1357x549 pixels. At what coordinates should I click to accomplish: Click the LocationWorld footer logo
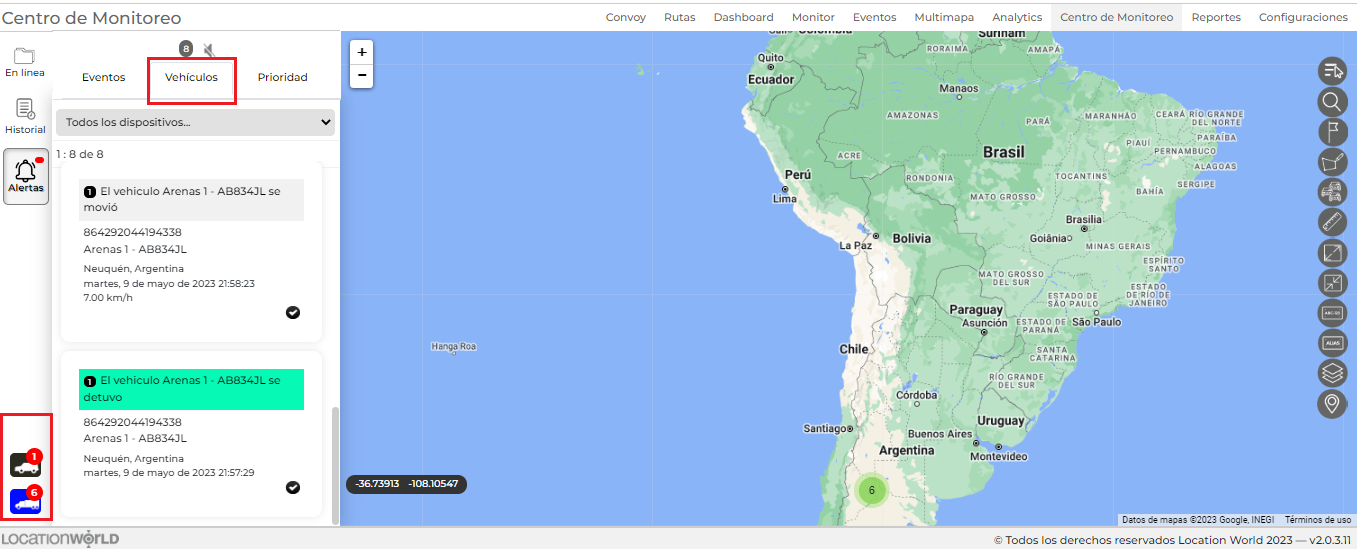[x=60, y=539]
